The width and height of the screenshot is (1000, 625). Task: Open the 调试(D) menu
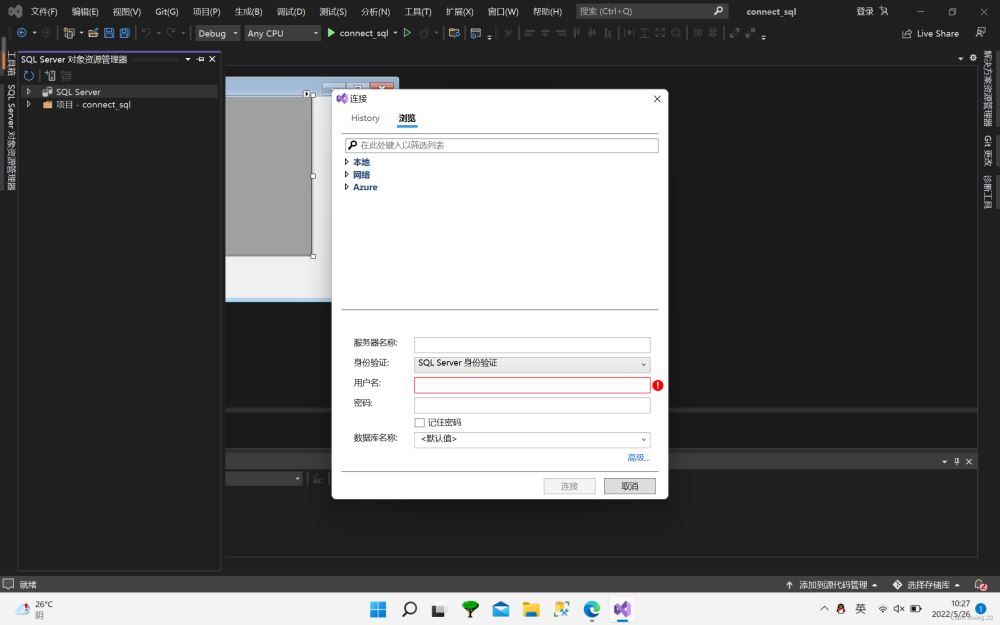[x=291, y=11]
